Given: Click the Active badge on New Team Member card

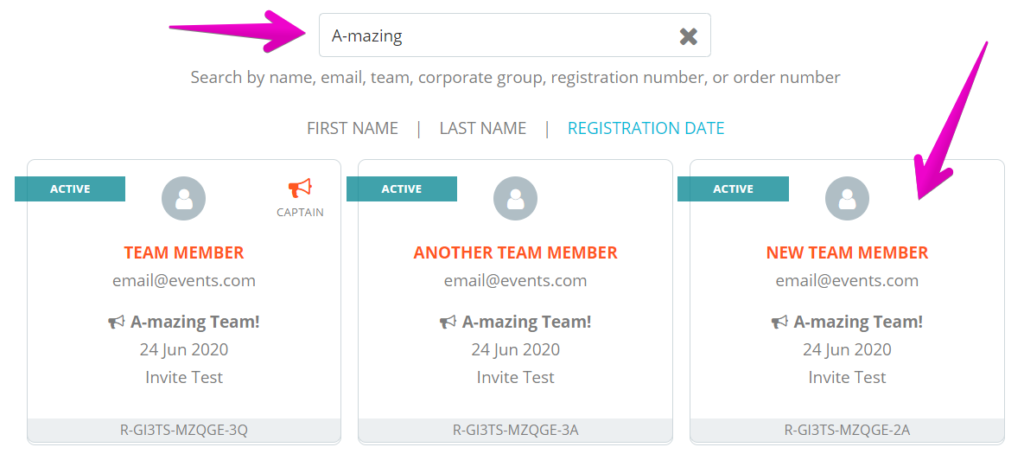Looking at the screenshot, I should point(733,189).
